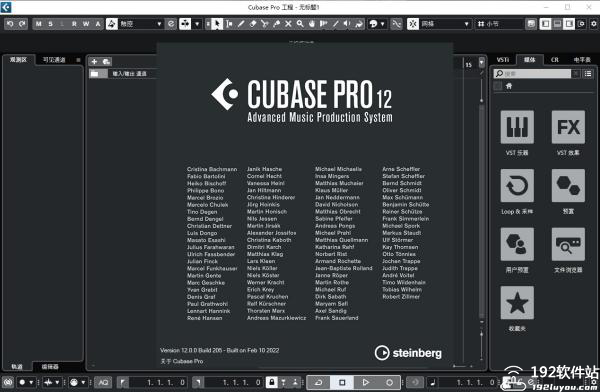Screen dimensions: 600x392
Task: Open the File Browser tile
Action: tap(568, 244)
